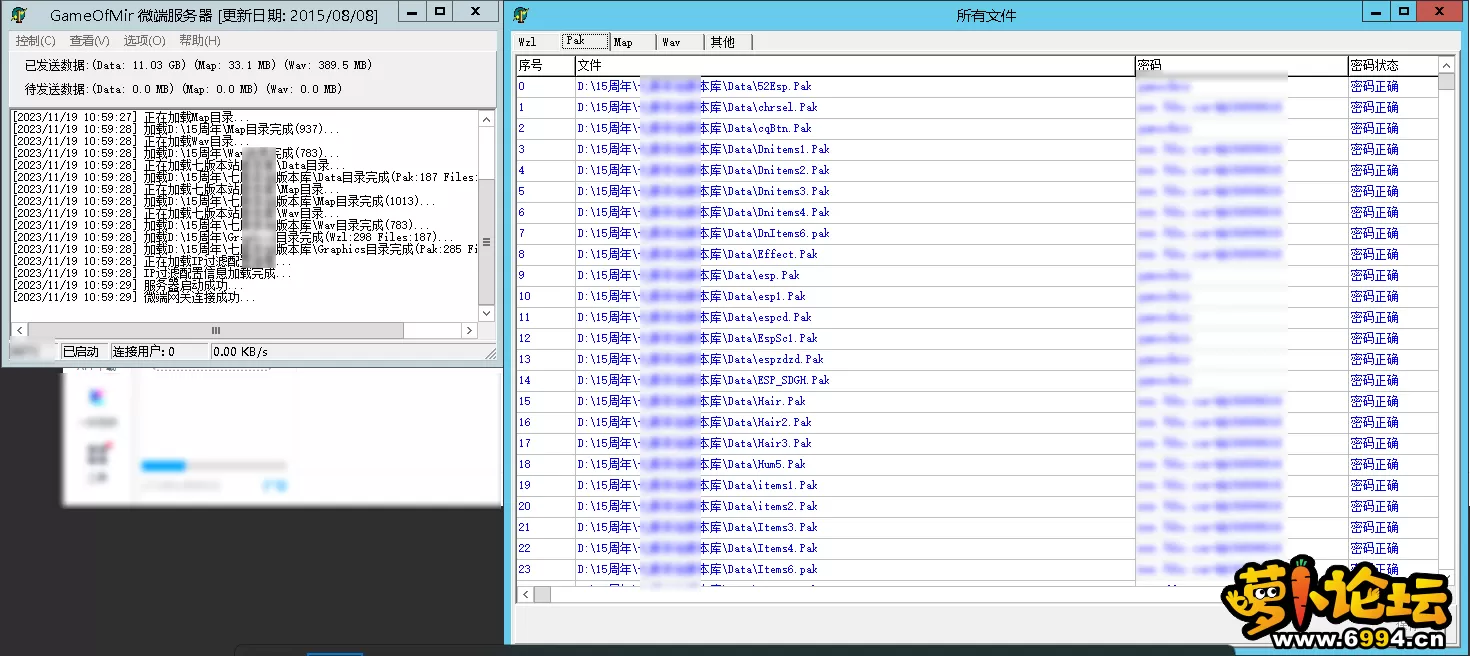
Task: Switch to the Wzl tab
Action: coord(528,42)
